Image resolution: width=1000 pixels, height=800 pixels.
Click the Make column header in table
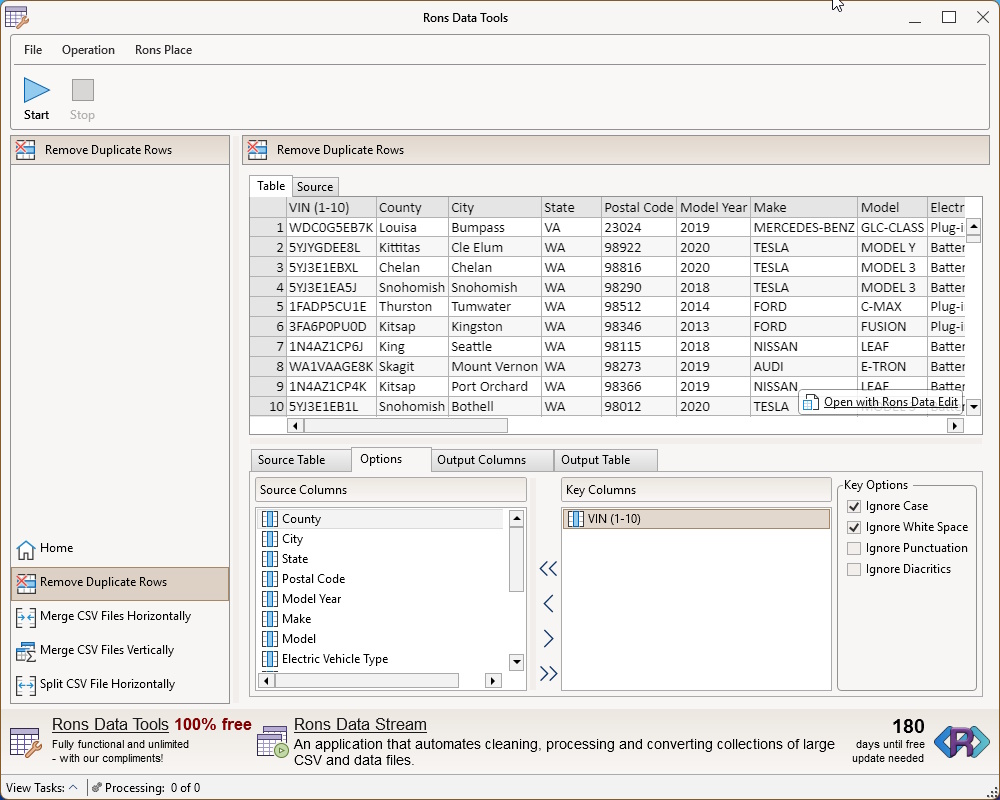804,207
